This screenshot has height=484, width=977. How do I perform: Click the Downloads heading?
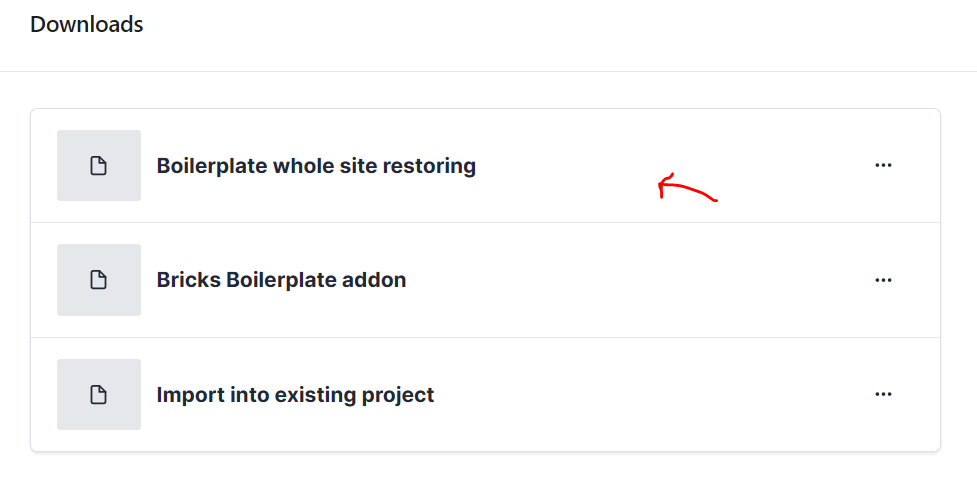87,24
